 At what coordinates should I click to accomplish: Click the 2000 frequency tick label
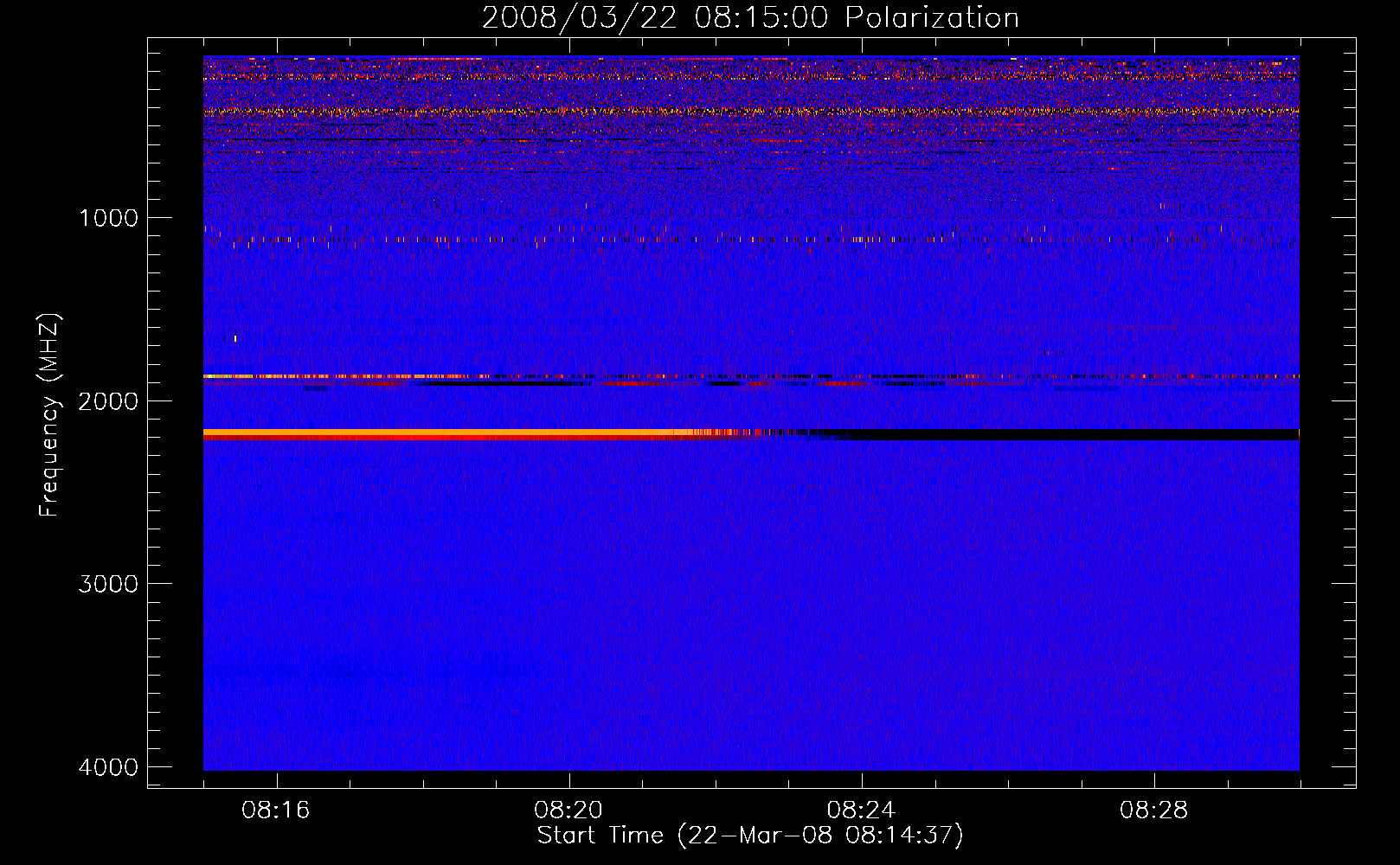tap(109, 400)
